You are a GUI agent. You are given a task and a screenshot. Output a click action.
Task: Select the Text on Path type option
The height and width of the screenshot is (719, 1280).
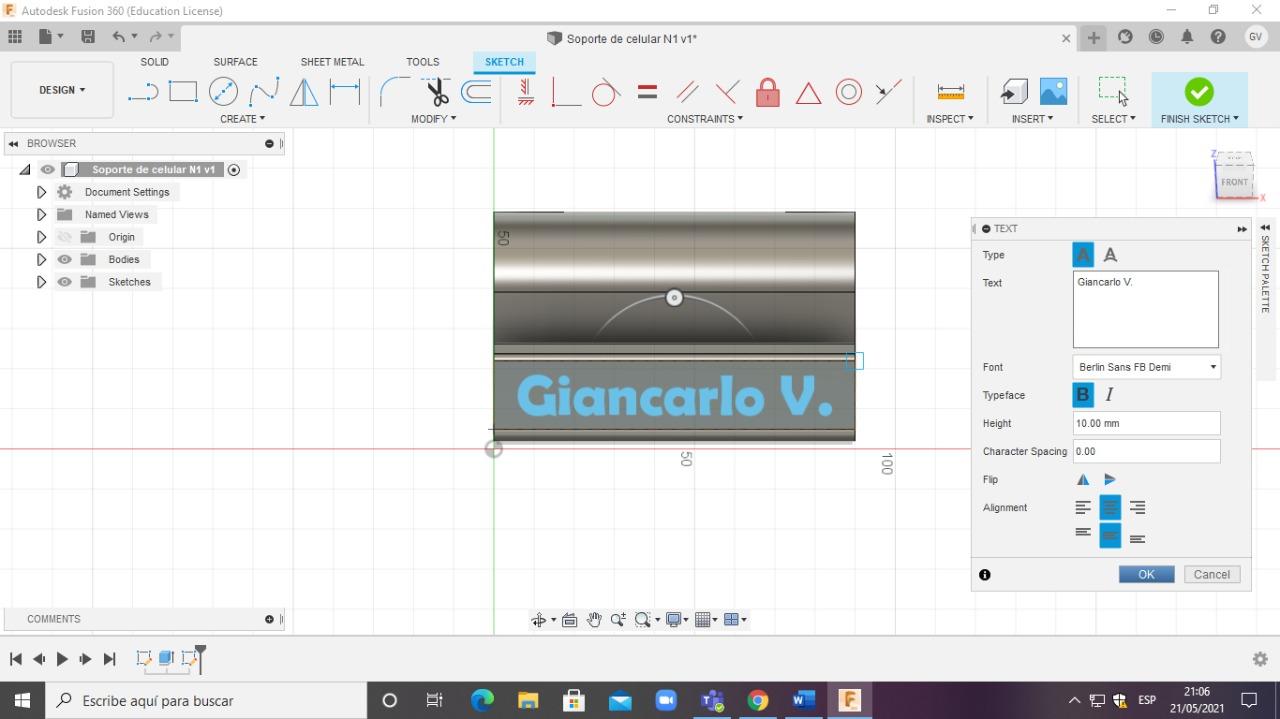click(x=1110, y=255)
